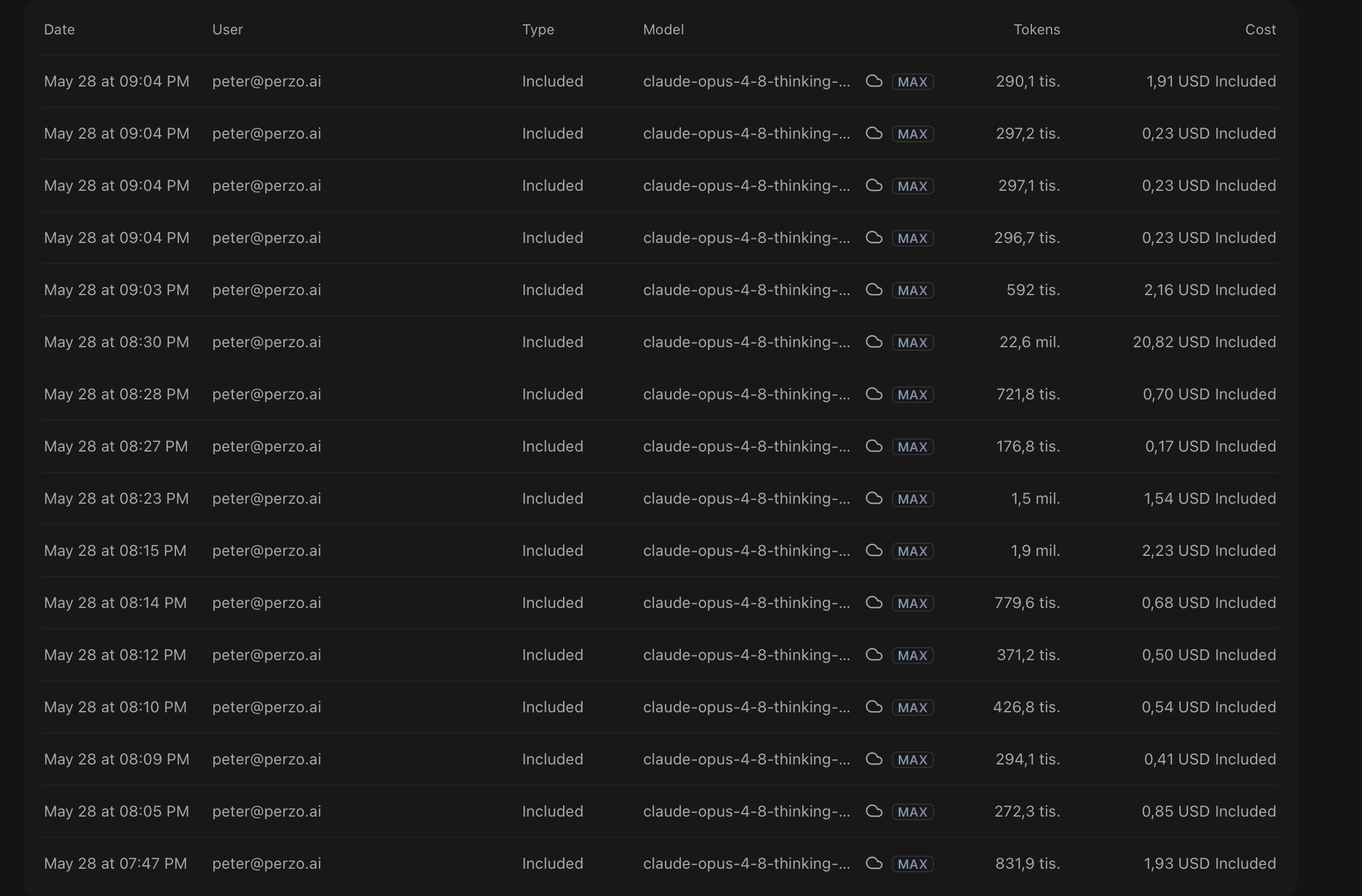Click cloud icon in the 297,2 tis. row
1362x896 pixels.
(x=874, y=133)
